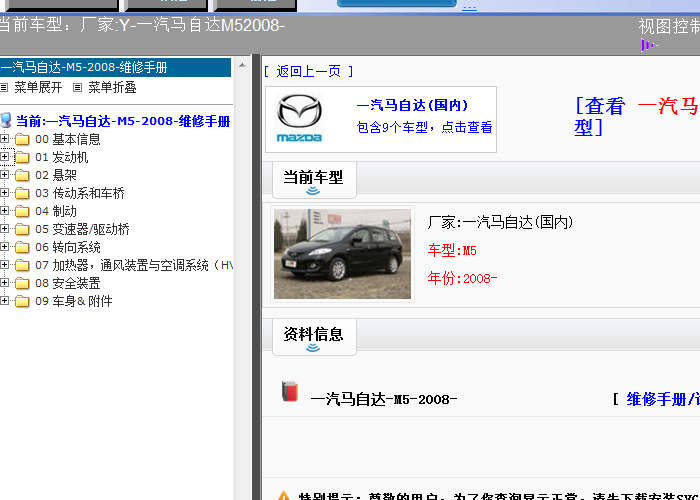Image resolution: width=700 pixels, height=500 pixels.
Task: Select 05 变速器/驱动桥 tree label
Action: click(82, 229)
